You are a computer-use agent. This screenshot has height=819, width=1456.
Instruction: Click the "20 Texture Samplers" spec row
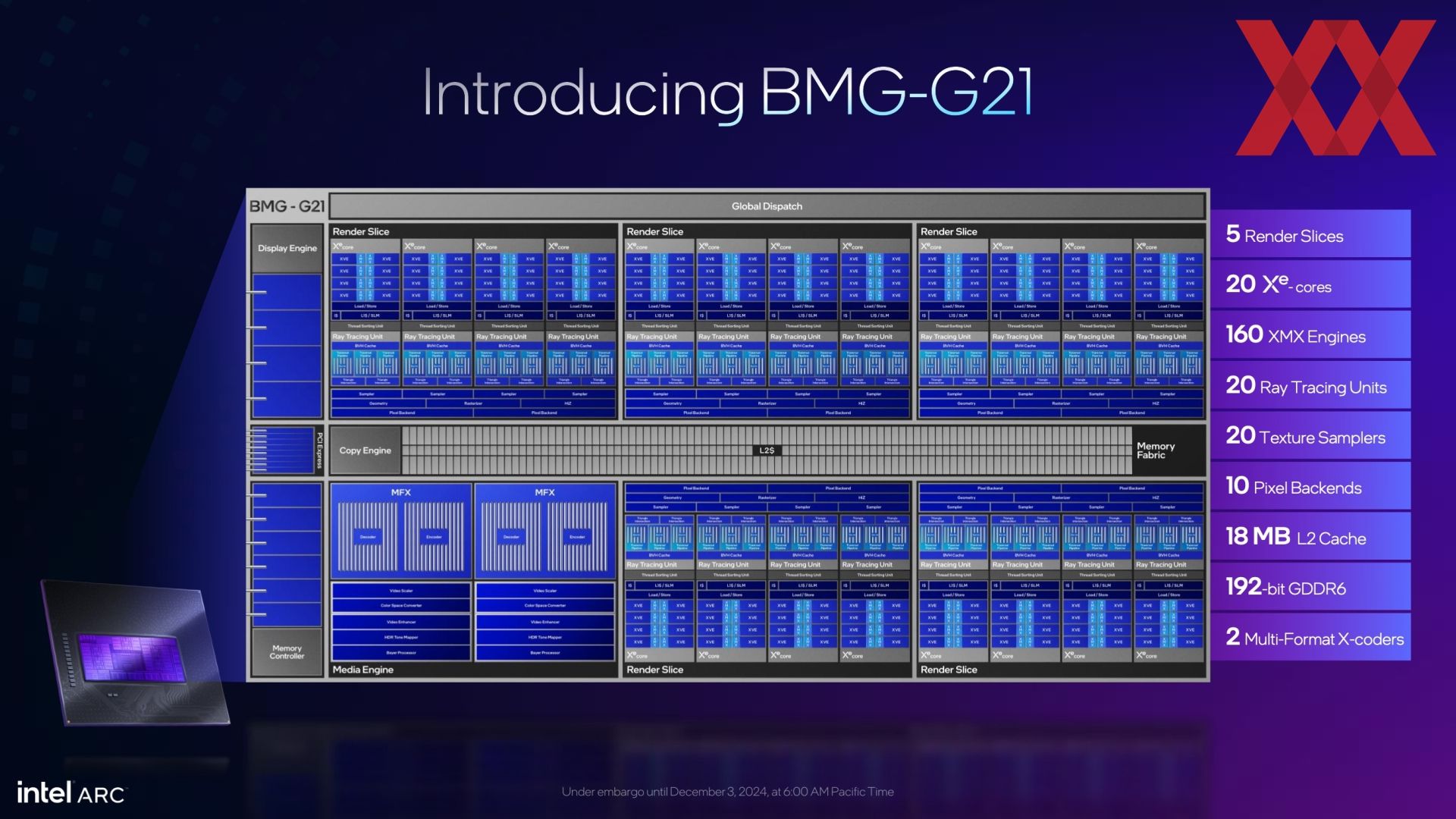click(1310, 435)
